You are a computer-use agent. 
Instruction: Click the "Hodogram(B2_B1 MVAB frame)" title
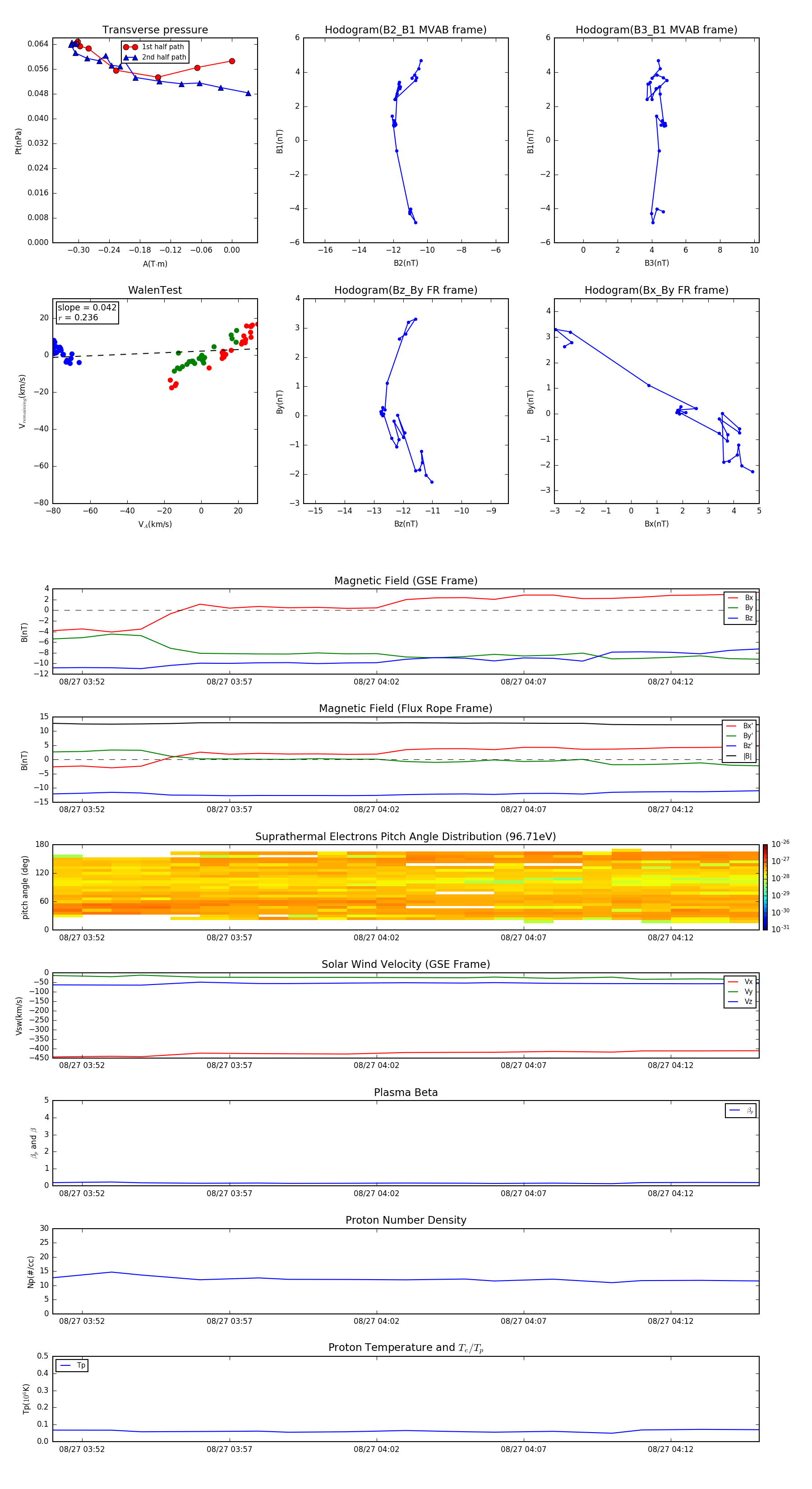[405, 30]
